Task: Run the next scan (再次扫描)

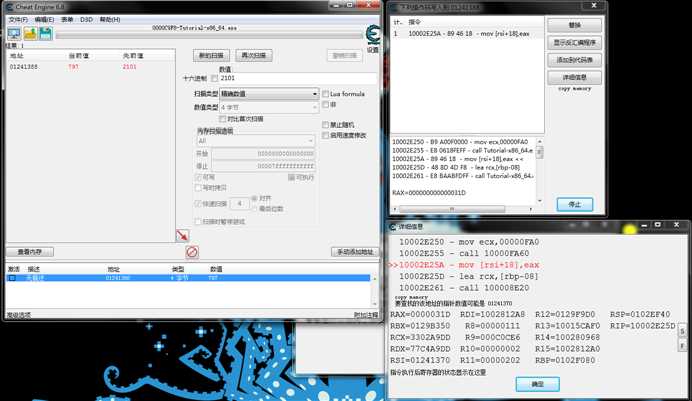Action: coord(254,56)
